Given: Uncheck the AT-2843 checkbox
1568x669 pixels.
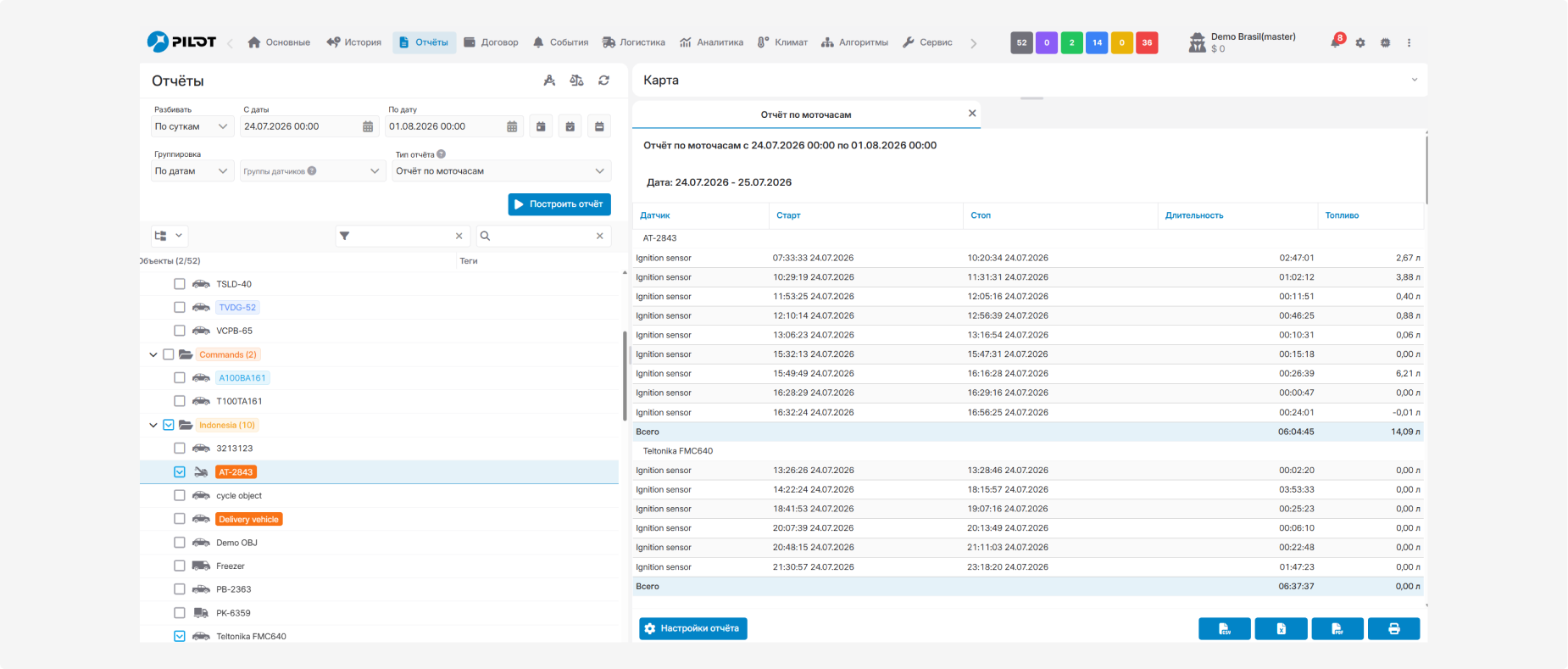Looking at the screenshot, I should pyautogui.click(x=180, y=471).
